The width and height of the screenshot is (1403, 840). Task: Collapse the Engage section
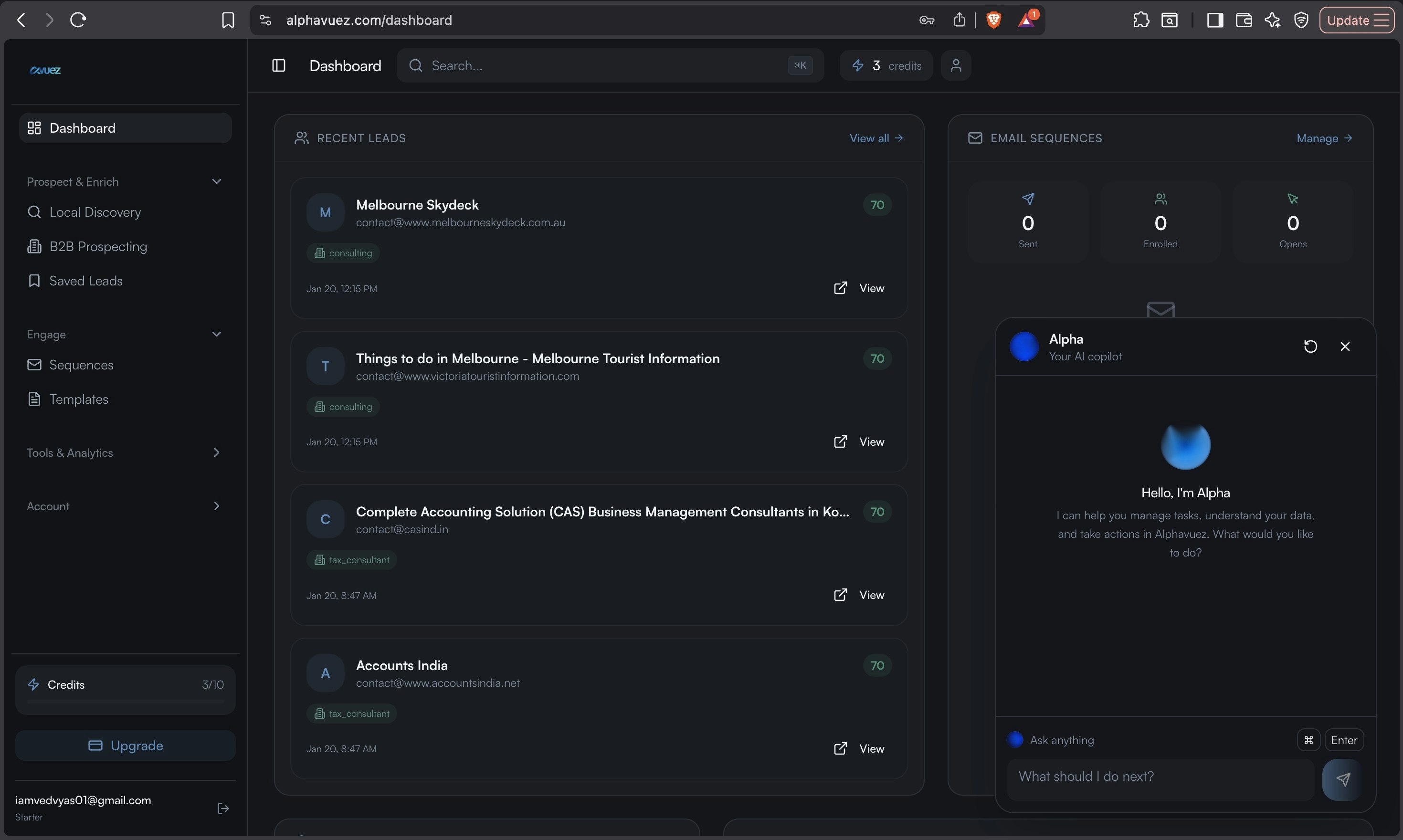pyautogui.click(x=216, y=334)
